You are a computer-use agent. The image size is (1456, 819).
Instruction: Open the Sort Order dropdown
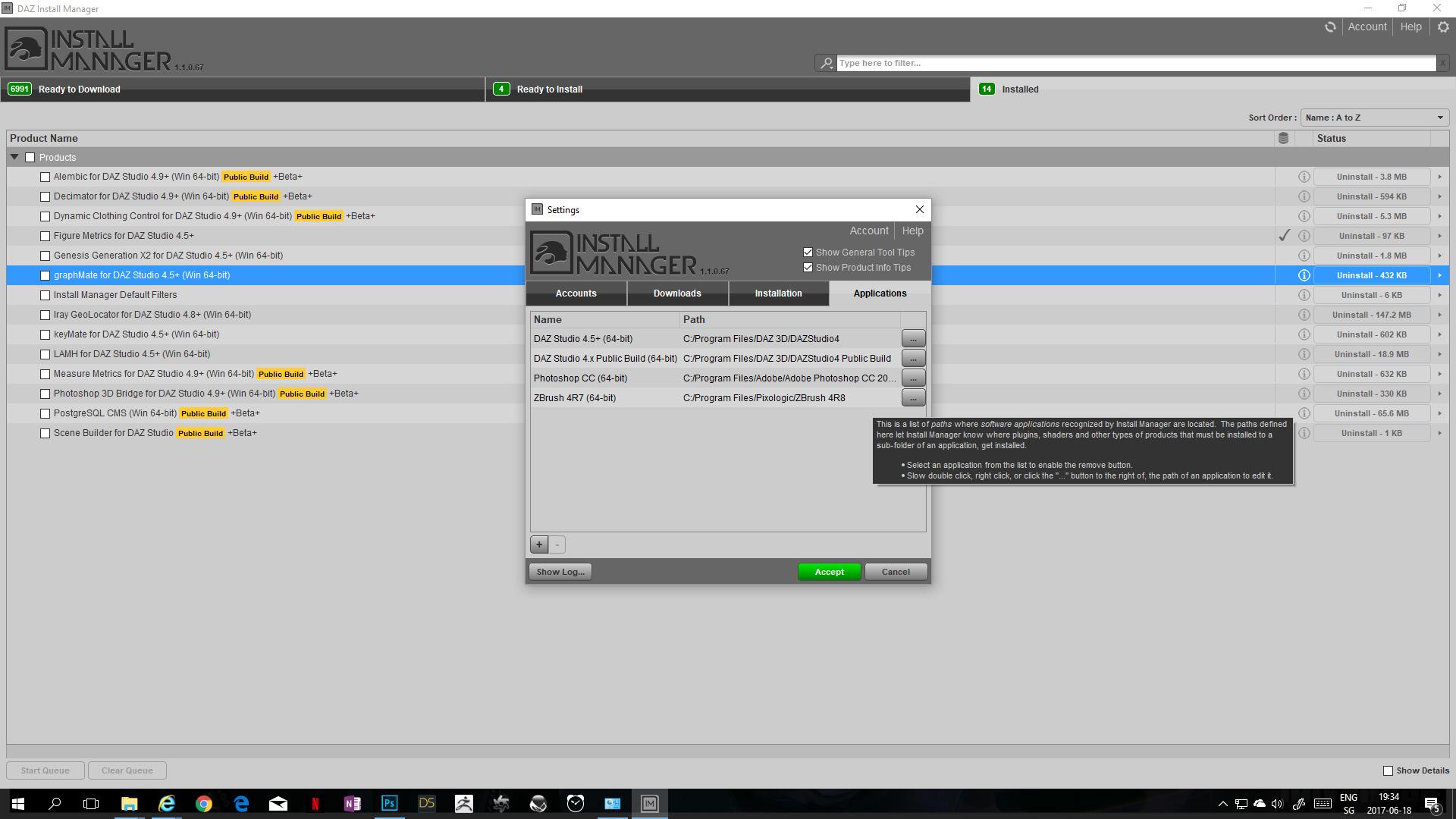(1374, 118)
